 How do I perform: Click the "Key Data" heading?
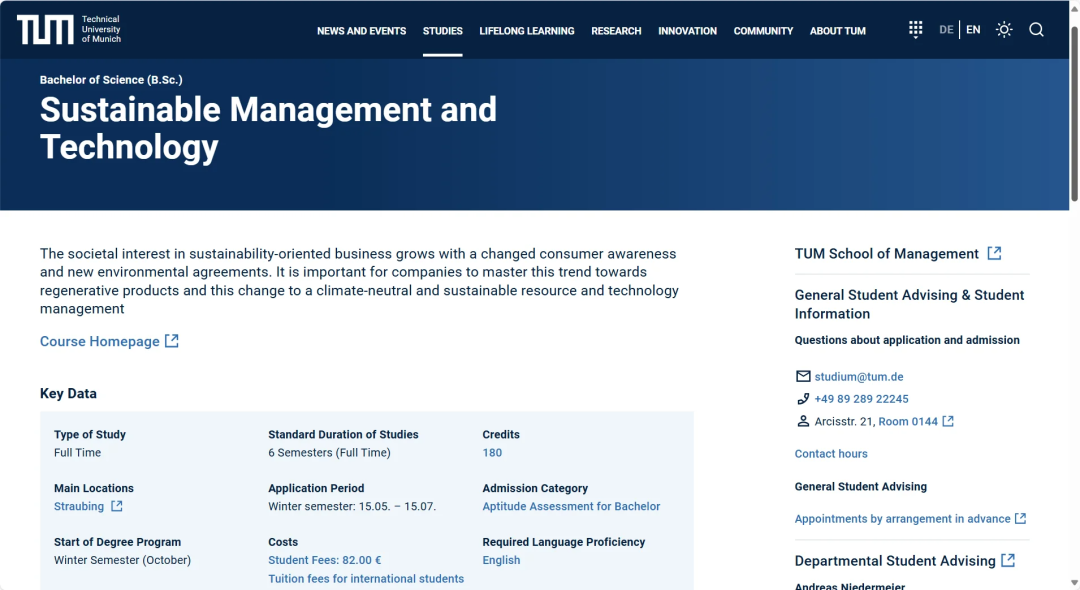(x=68, y=394)
